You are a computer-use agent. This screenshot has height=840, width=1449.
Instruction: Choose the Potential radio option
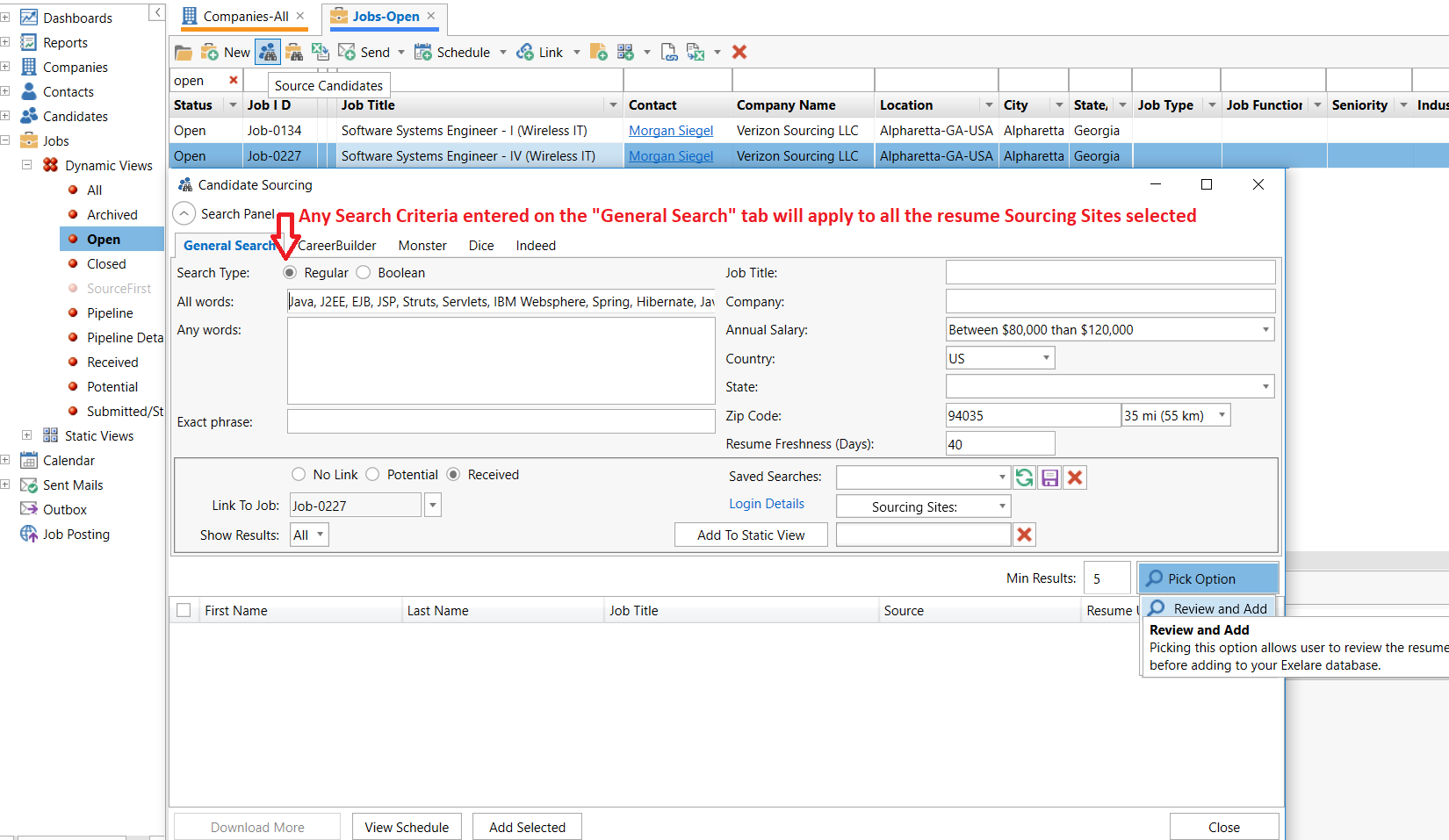[372, 475]
